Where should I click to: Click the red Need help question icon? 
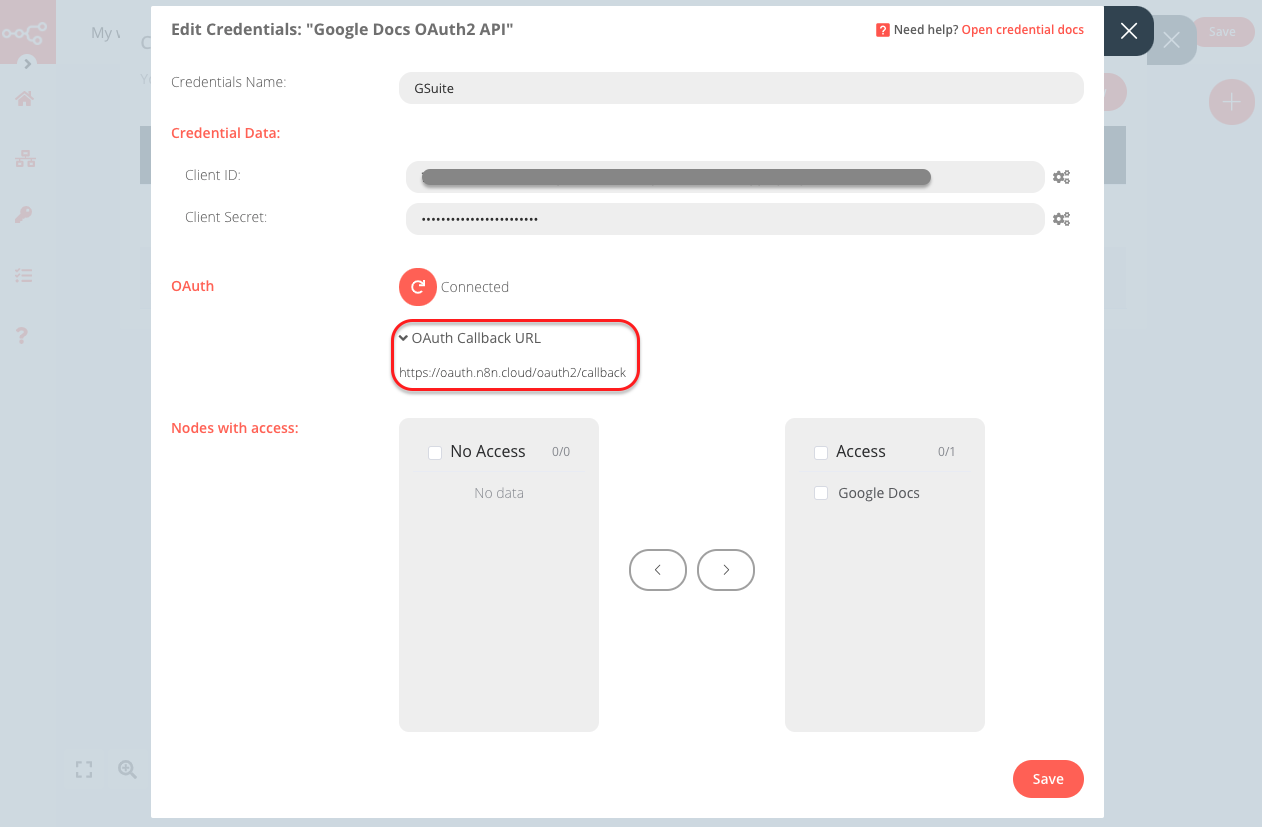pos(882,29)
